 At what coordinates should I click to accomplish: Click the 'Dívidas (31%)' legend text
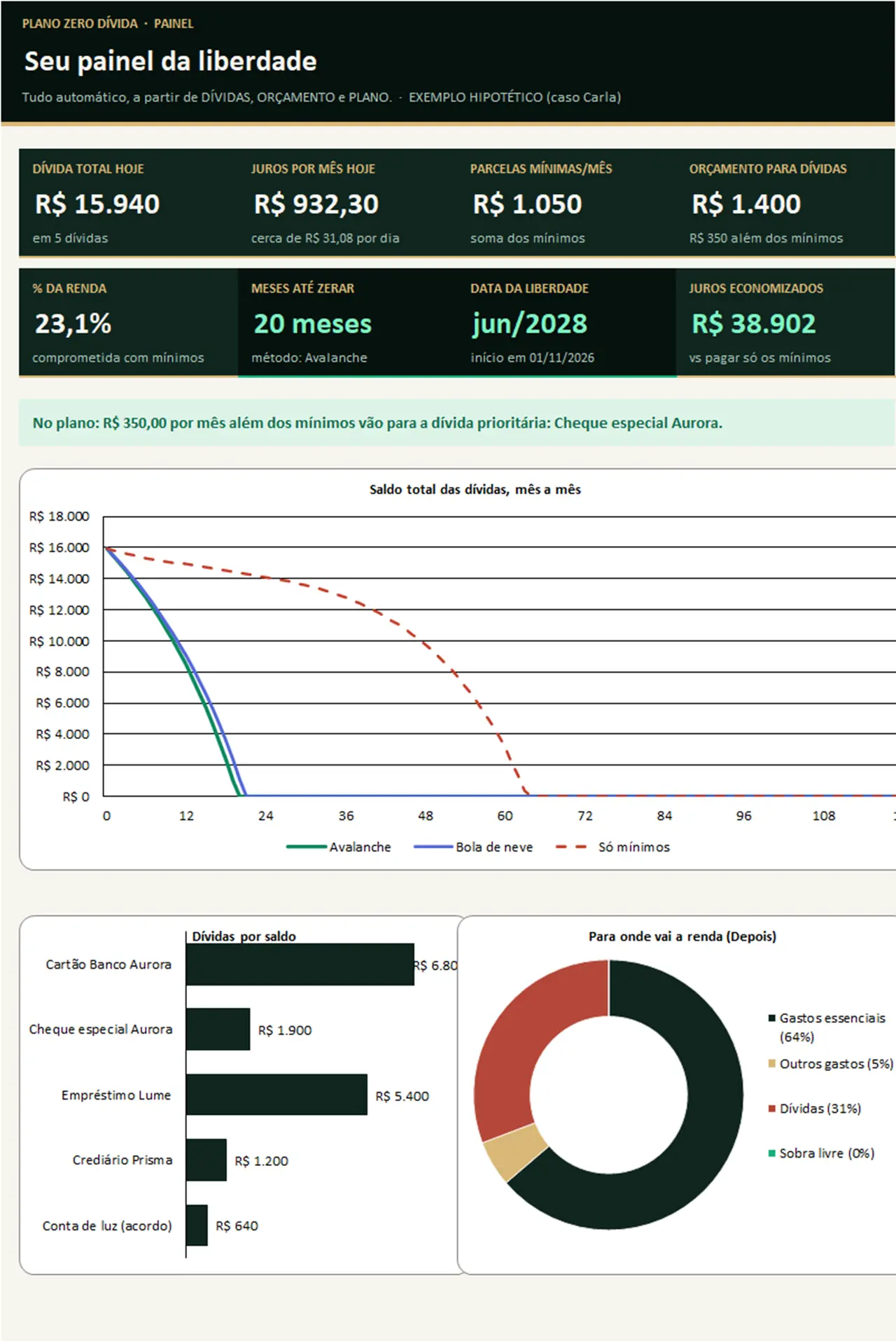pos(820,1109)
